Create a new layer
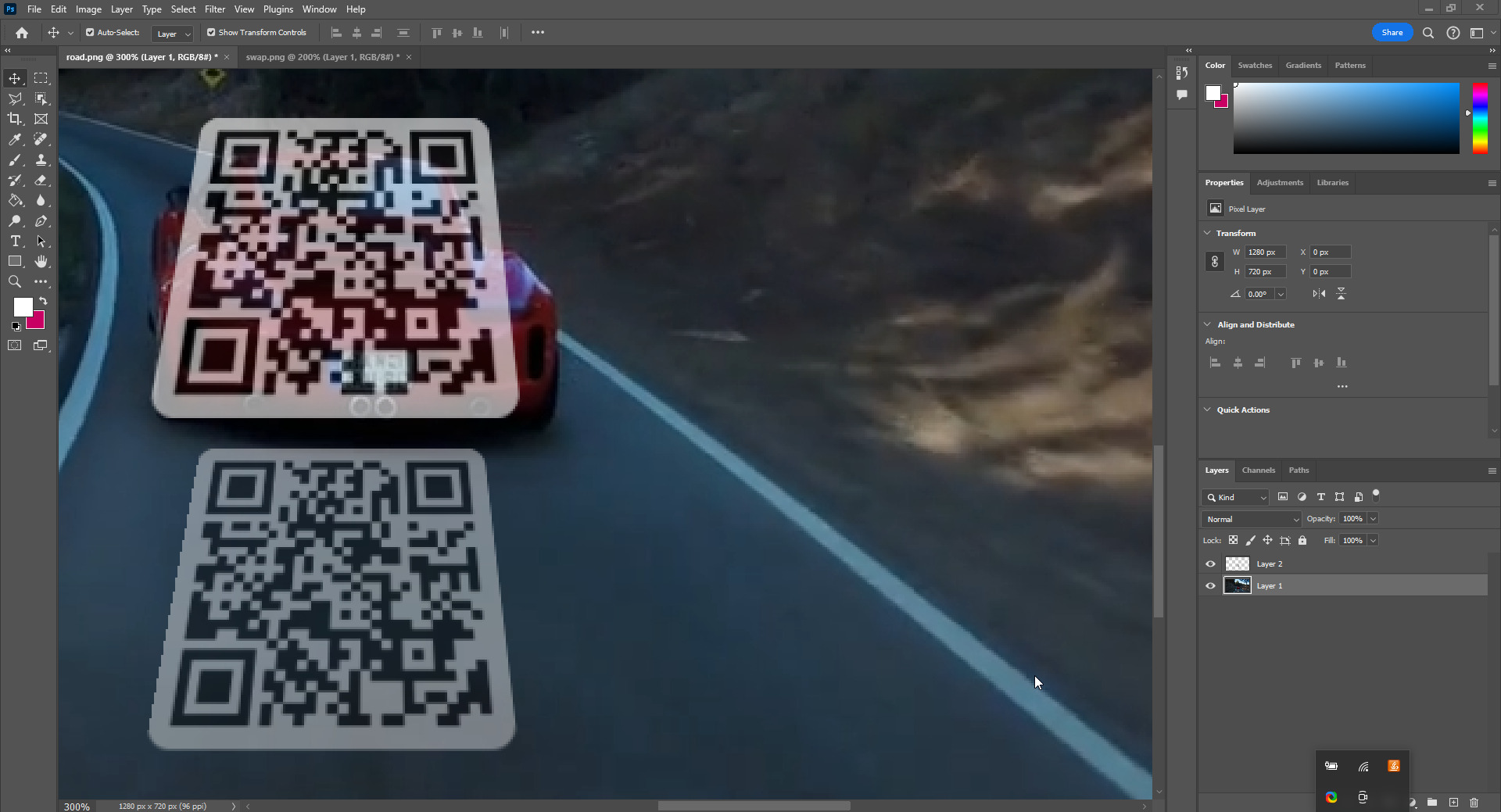The image size is (1501, 812). (1453, 803)
